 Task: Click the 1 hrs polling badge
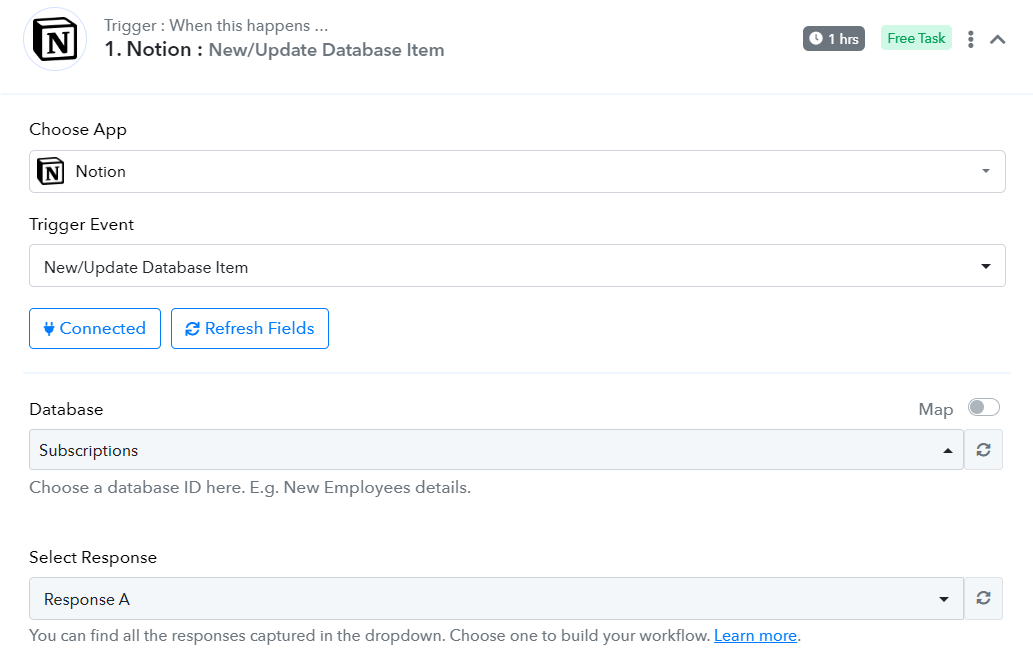tap(833, 39)
